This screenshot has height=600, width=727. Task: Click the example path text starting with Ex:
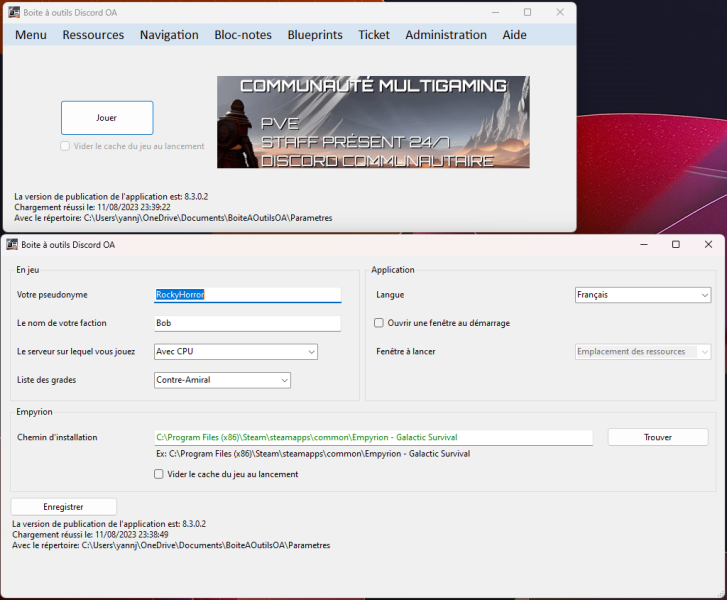pos(313,453)
